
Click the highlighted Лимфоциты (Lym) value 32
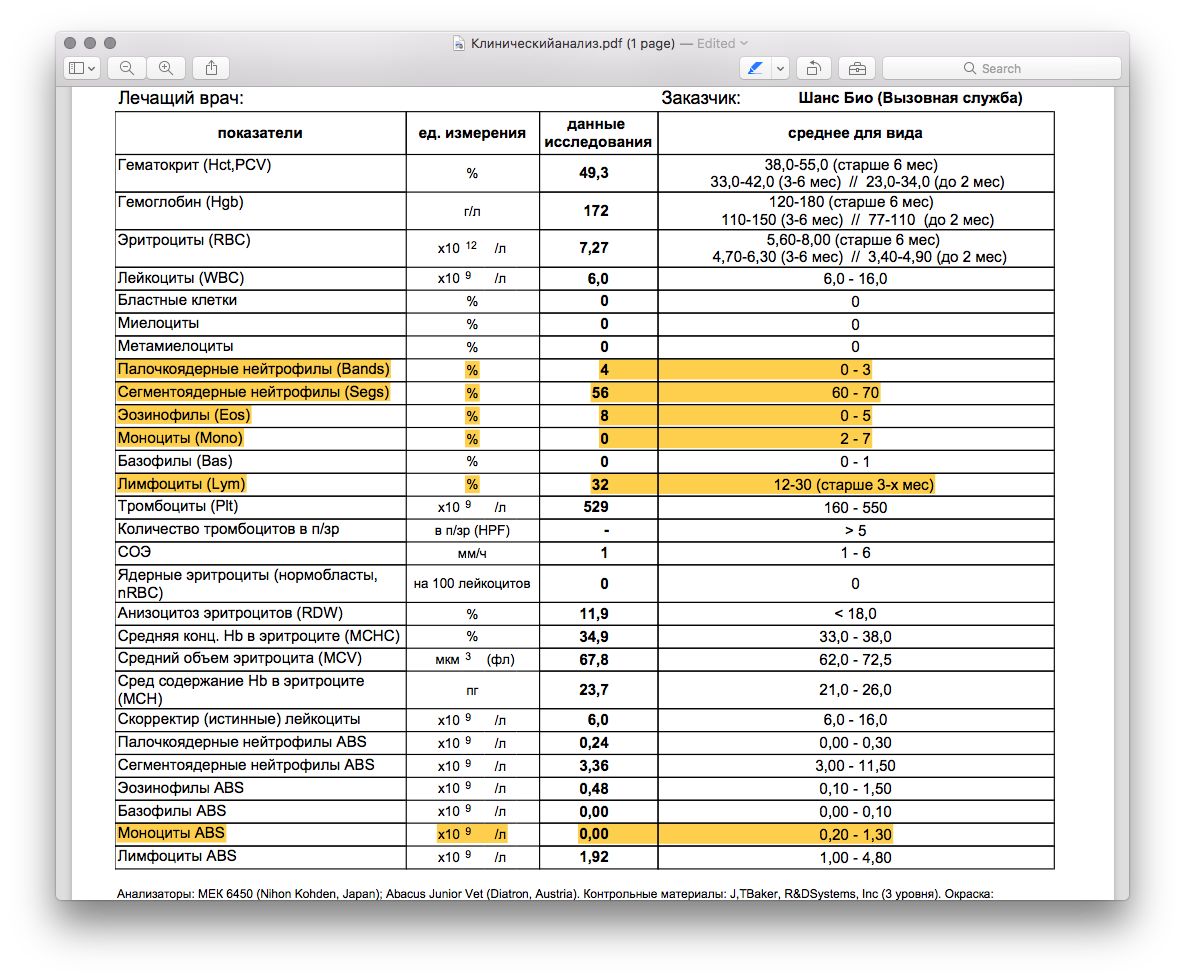600,485
